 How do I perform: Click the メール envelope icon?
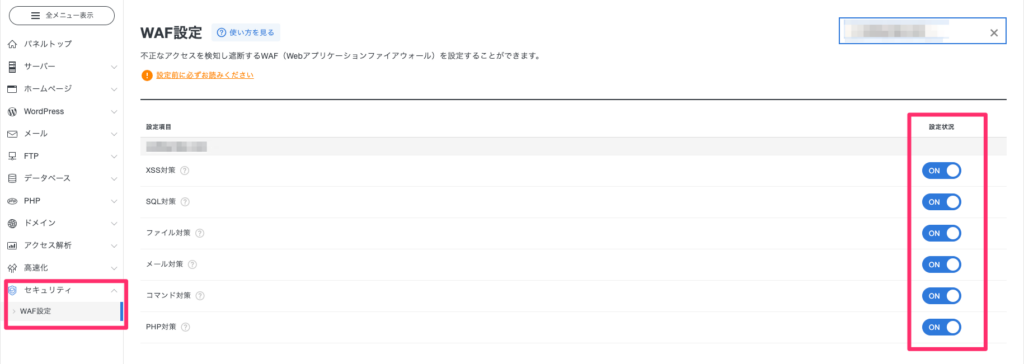(12, 134)
